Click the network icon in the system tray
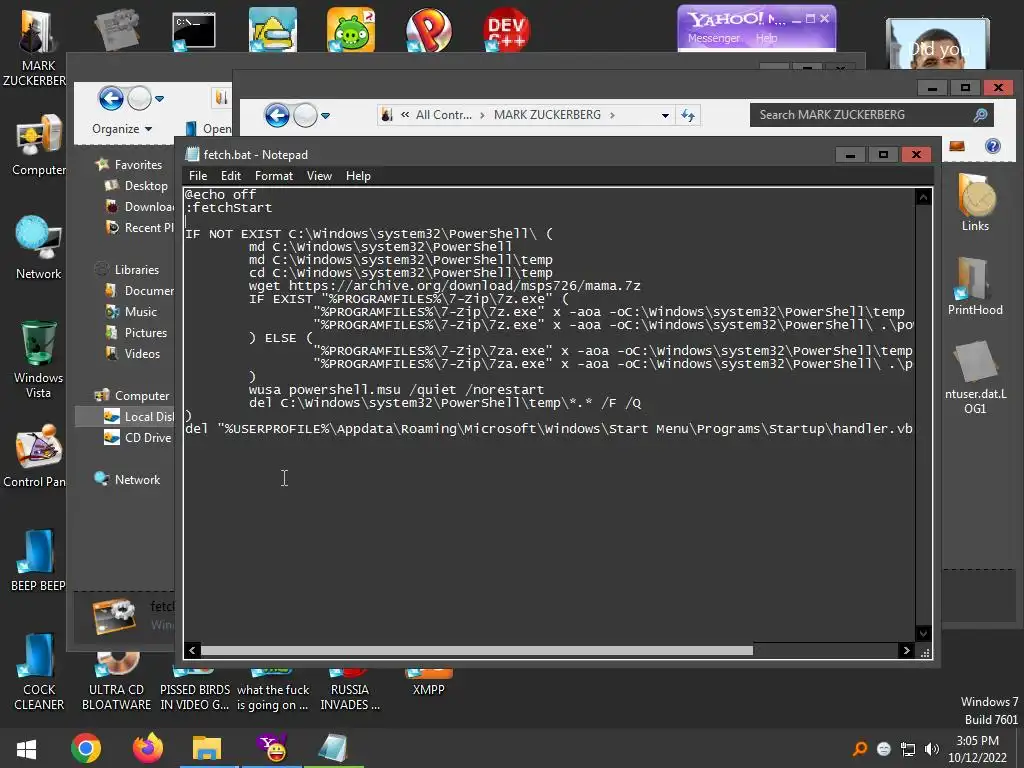The width and height of the screenshot is (1024, 768). (908, 749)
